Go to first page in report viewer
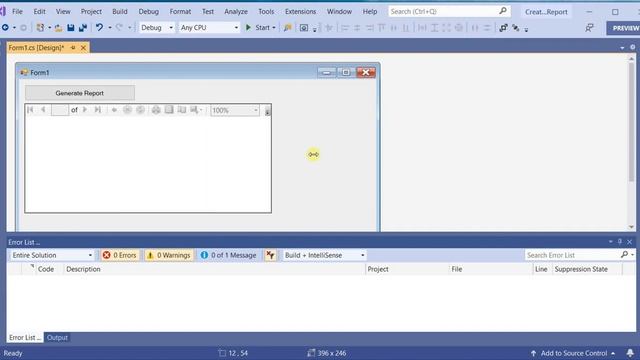 (30, 110)
